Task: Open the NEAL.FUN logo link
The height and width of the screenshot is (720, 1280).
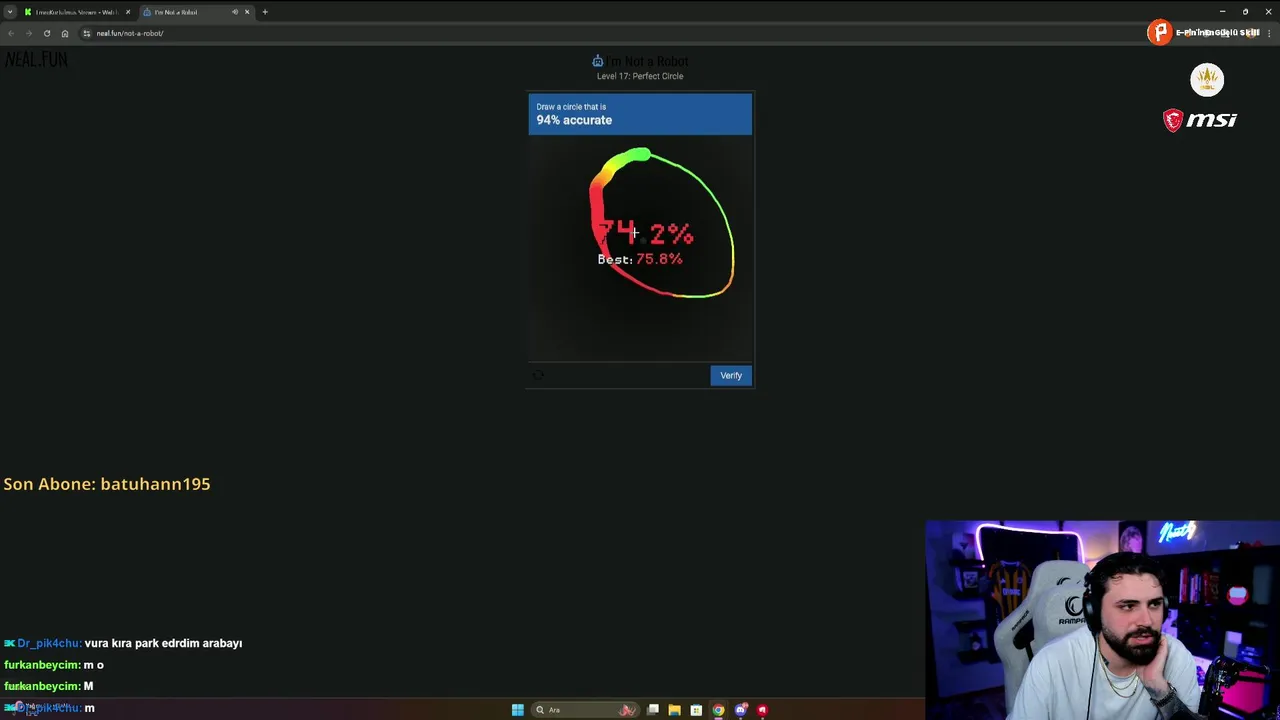Action: coord(36,60)
